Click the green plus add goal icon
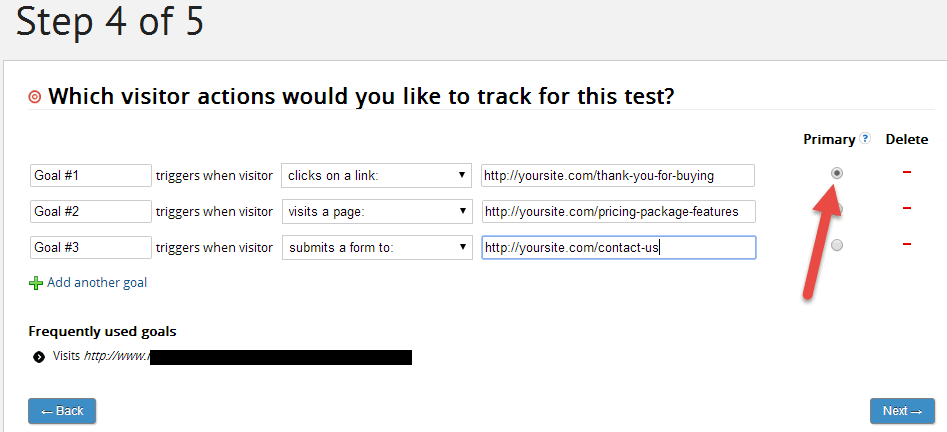947x432 pixels. click(36, 283)
